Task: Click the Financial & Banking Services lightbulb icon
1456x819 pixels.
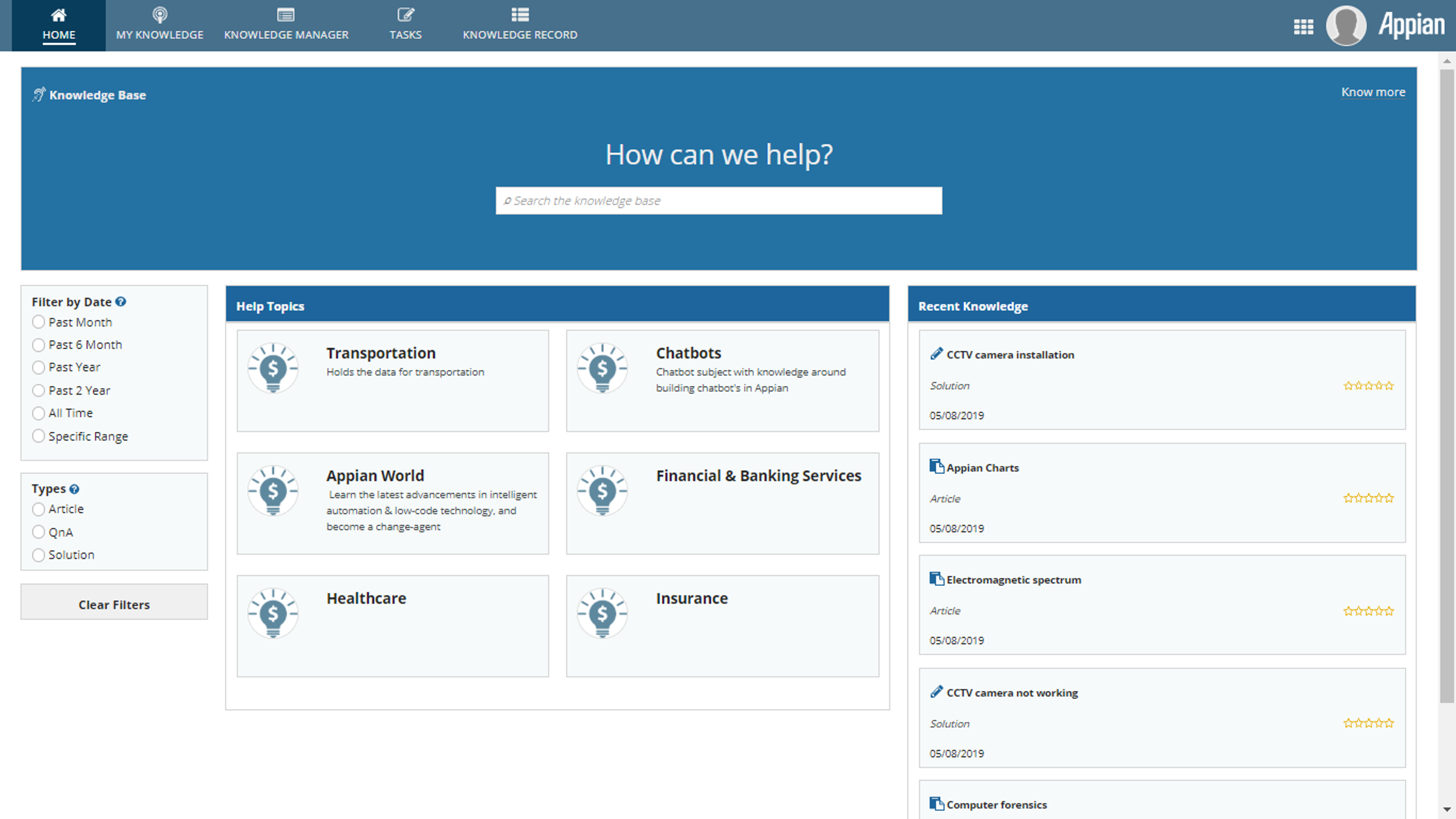Action: pos(602,490)
